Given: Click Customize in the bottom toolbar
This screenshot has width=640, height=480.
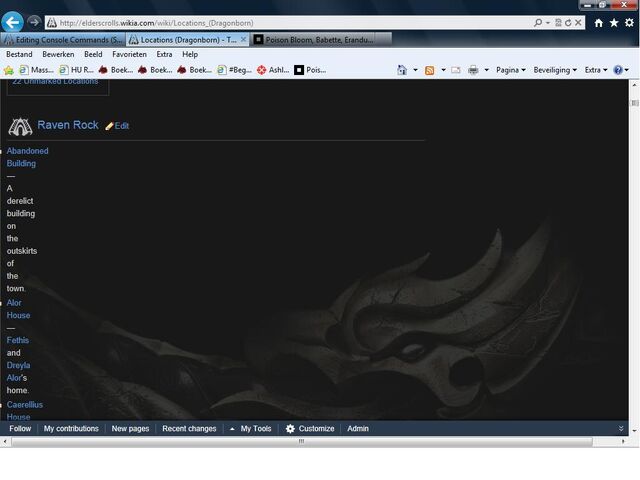Looking at the screenshot, I should (x=310, y=429).
